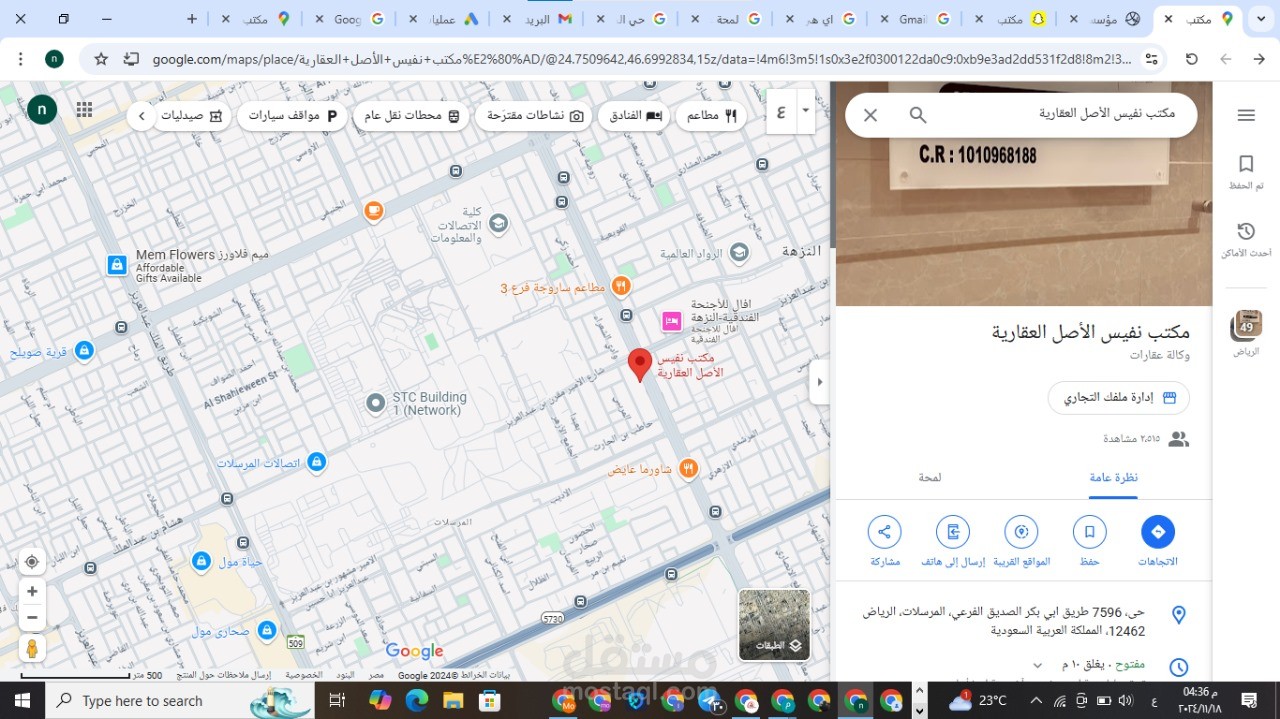
Task: Click the Windows Start button
Action: (x=22, y=700)
